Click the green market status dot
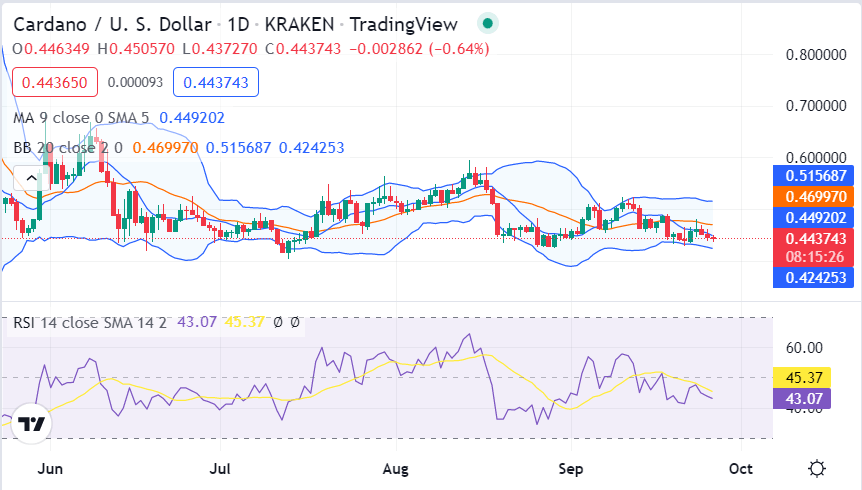Screen dimensions: 862x490 tap(487, 24)
